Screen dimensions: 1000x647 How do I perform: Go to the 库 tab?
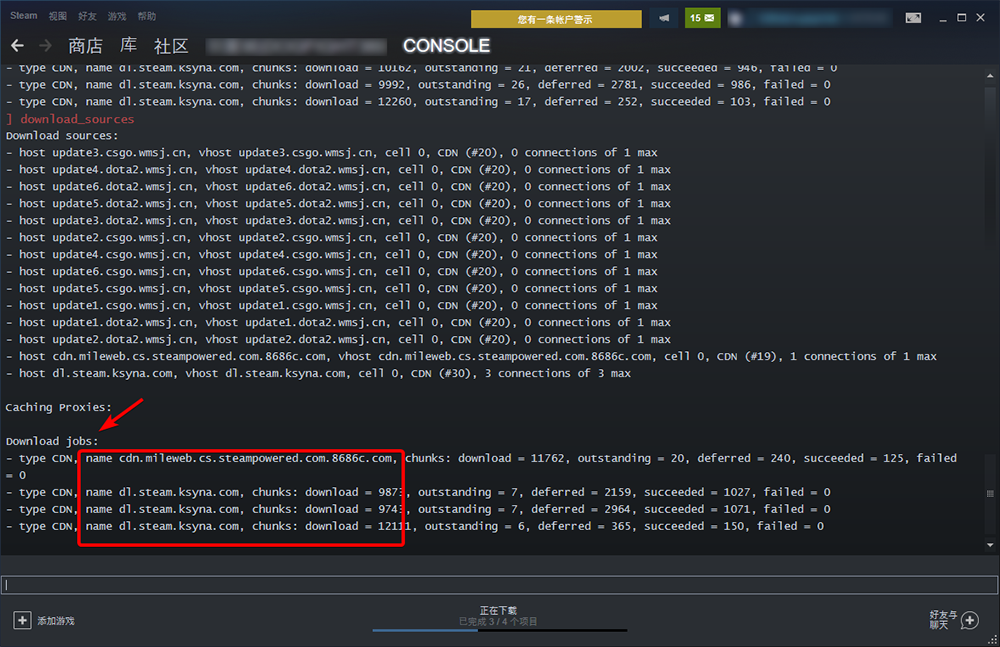coord(128,45)
